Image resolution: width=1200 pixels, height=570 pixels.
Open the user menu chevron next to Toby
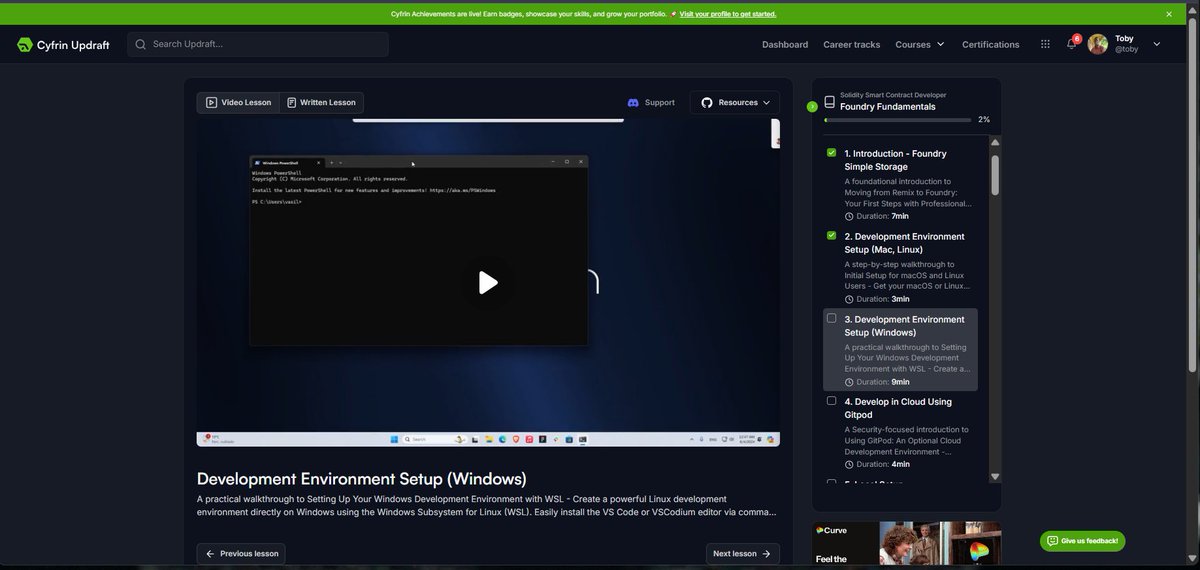click(1157, 44)
